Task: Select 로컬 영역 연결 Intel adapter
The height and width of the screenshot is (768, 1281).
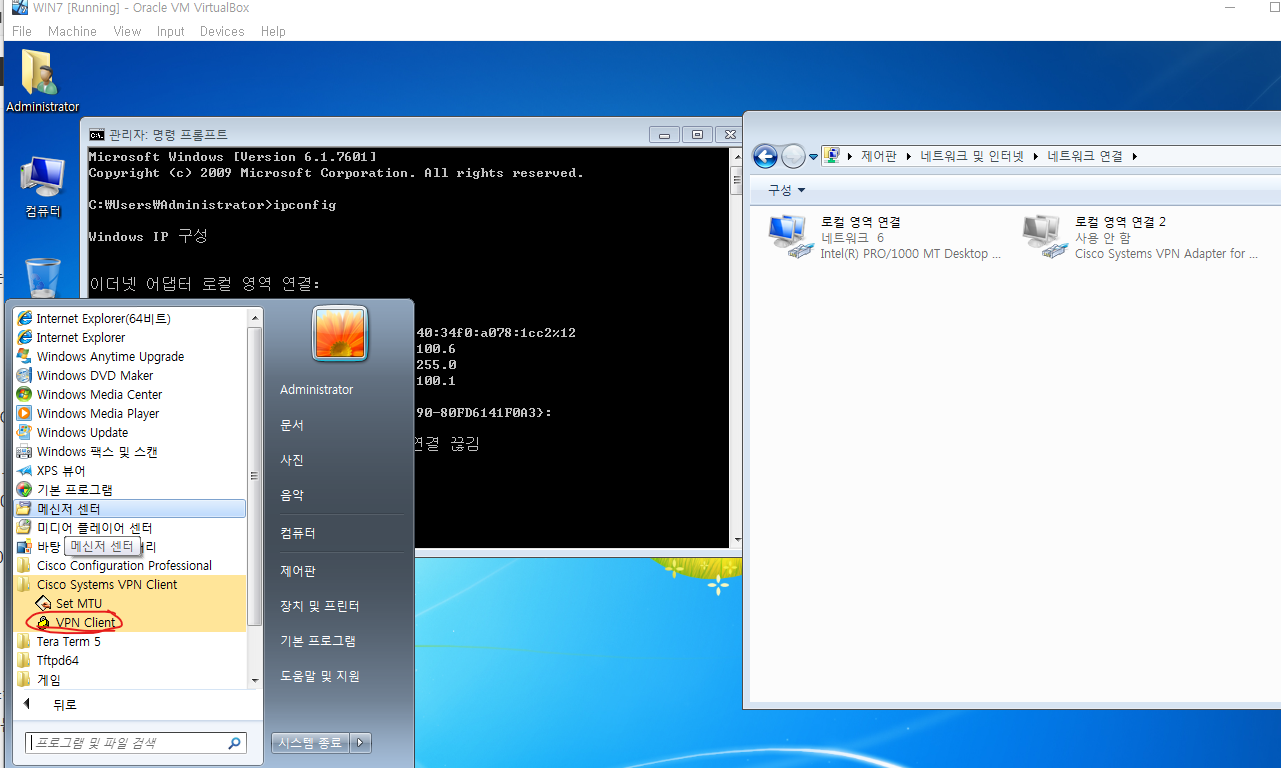Action: (886, 238)
